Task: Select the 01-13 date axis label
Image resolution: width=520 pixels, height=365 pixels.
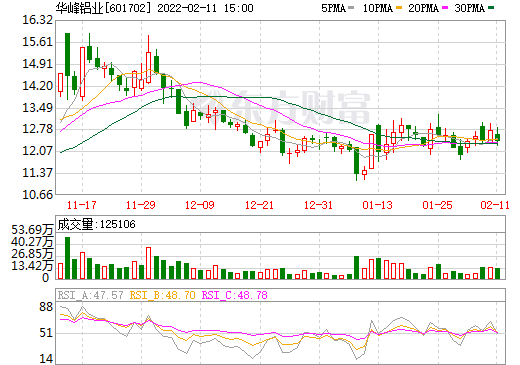Action: point(378,205)
